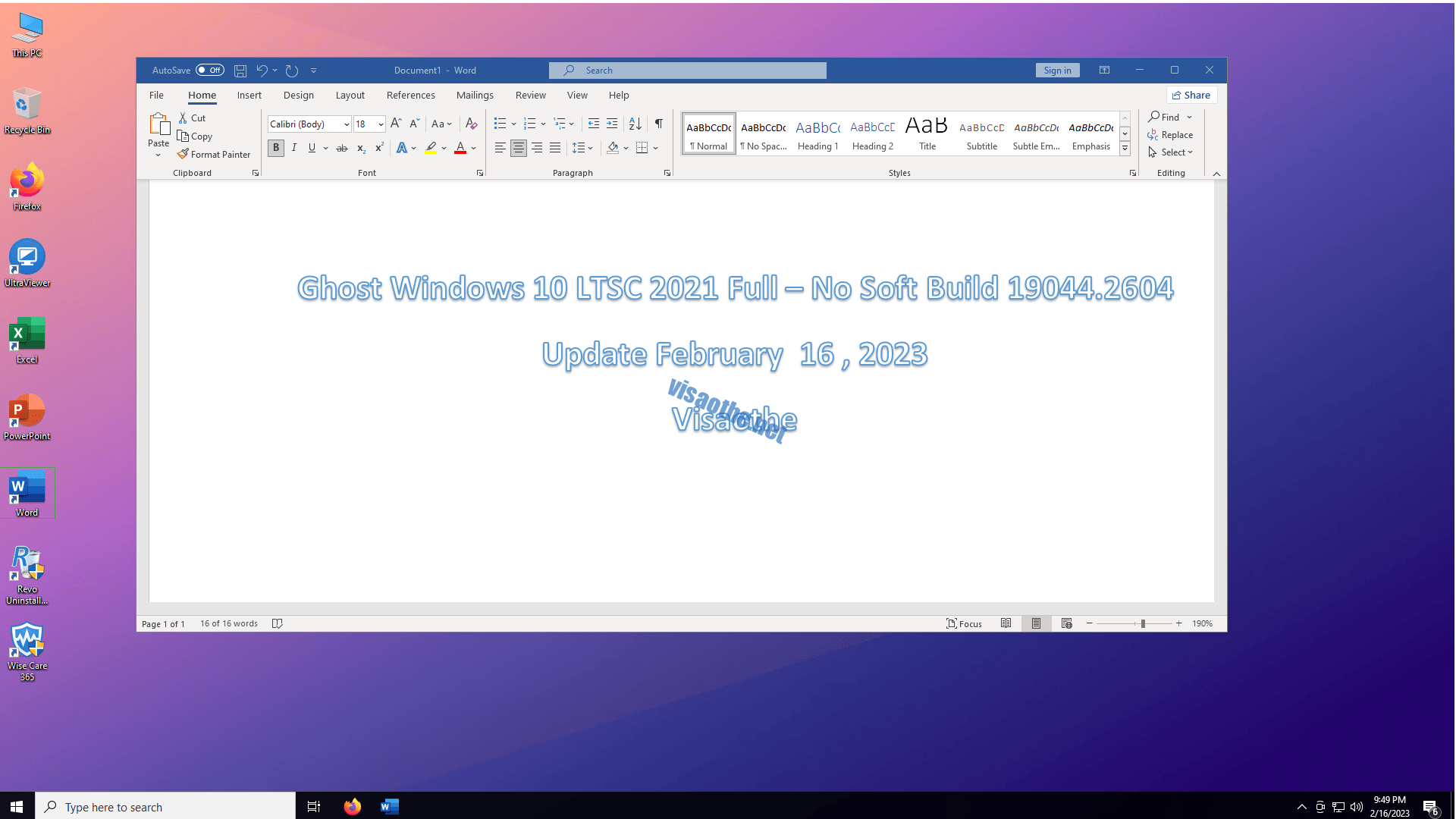The width and height of the screenshot is (1456, 819).
Task: Toggle bold formatting
Action: [x=276, y=148]
